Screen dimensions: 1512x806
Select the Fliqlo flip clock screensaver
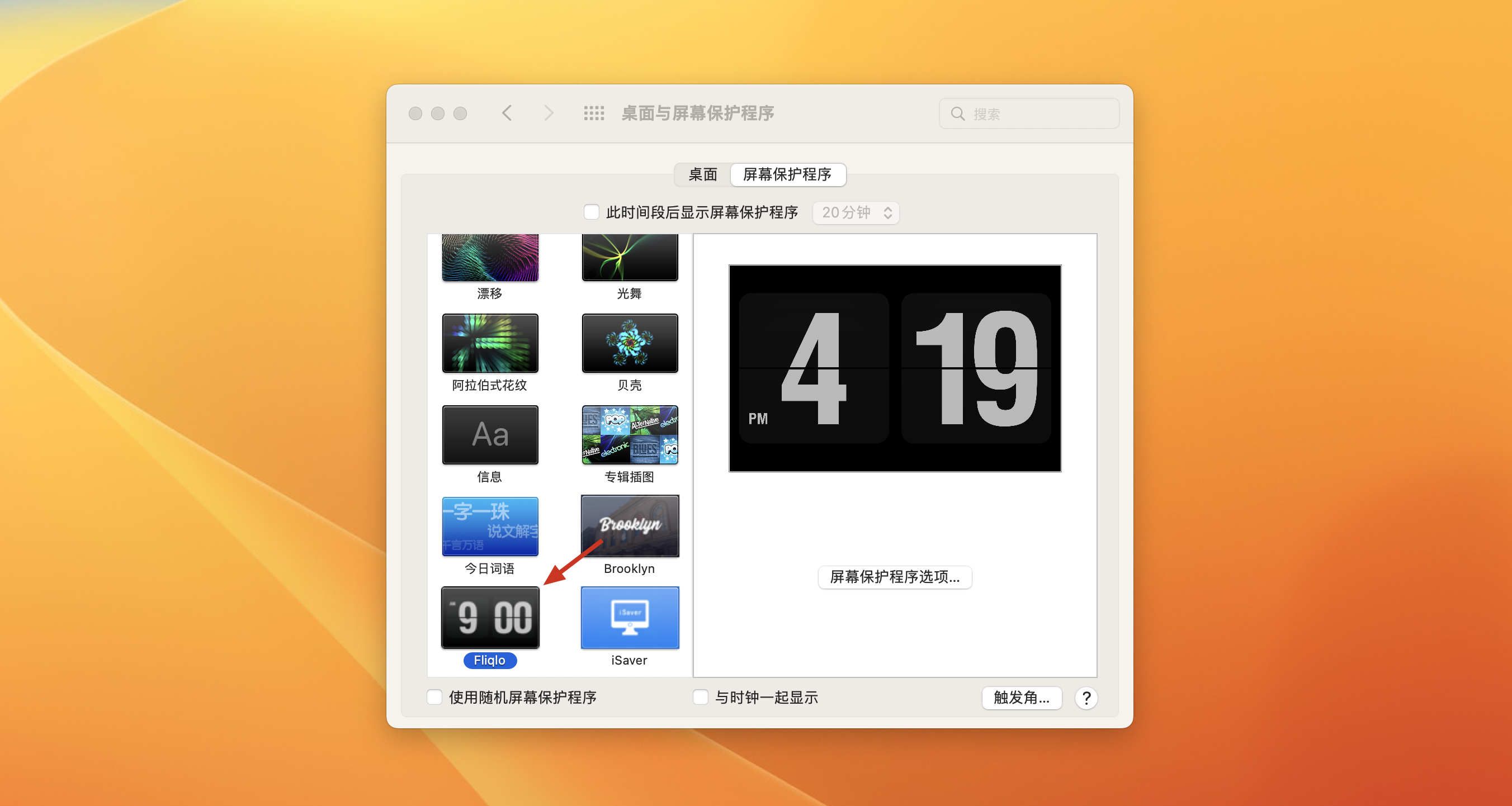click(x=490, y=618)
